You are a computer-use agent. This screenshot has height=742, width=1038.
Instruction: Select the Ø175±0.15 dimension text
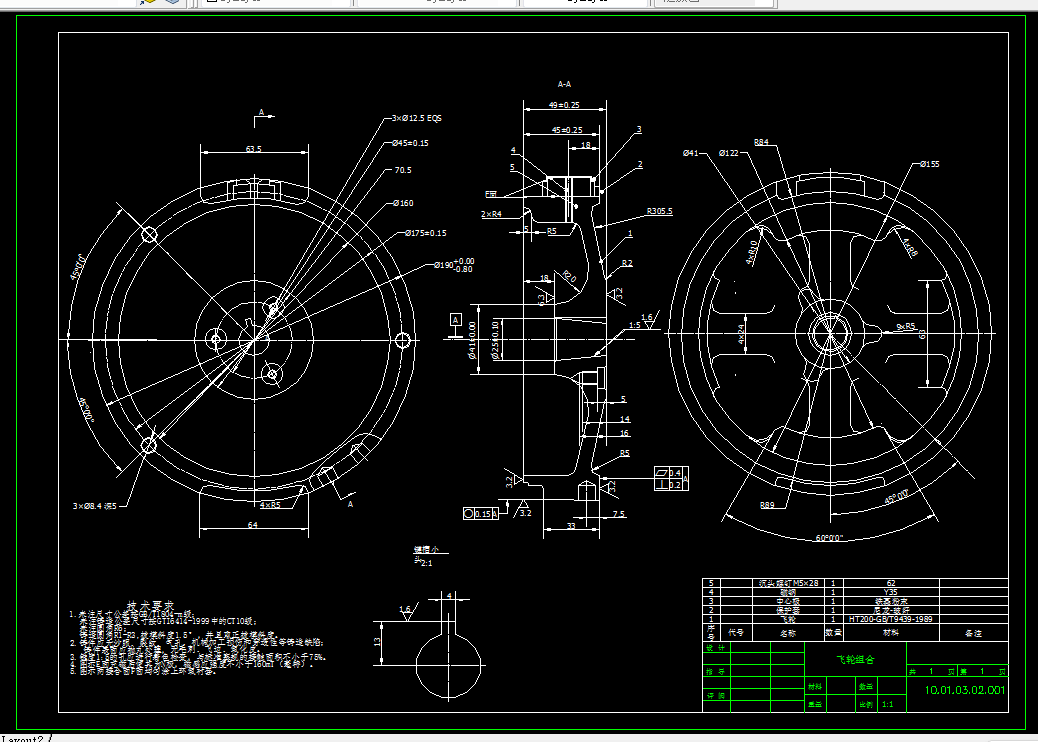(x=426, y=233)
